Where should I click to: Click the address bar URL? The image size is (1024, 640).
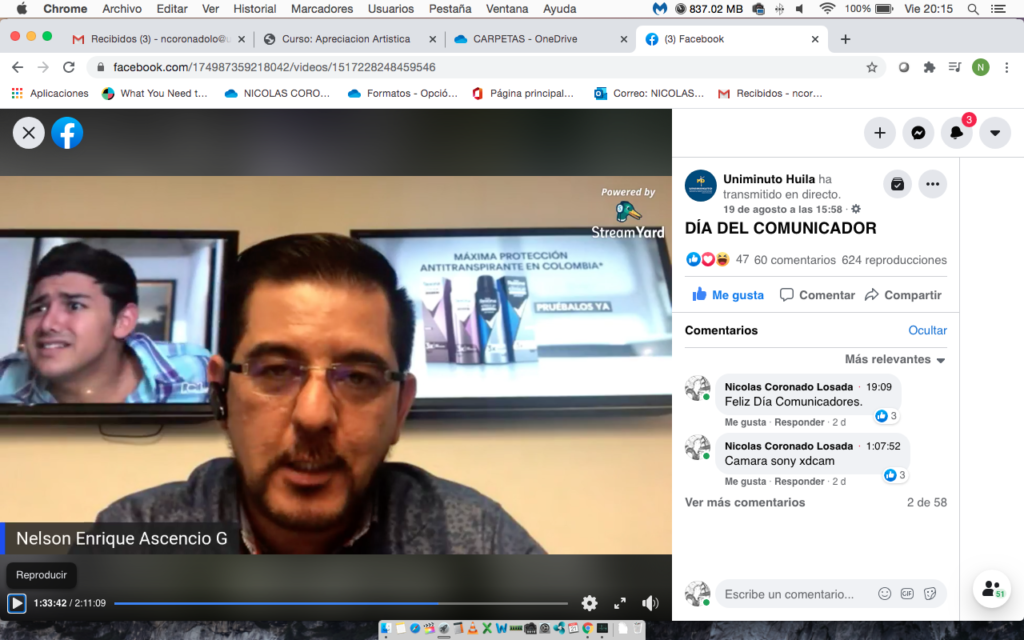click(274, 67)
